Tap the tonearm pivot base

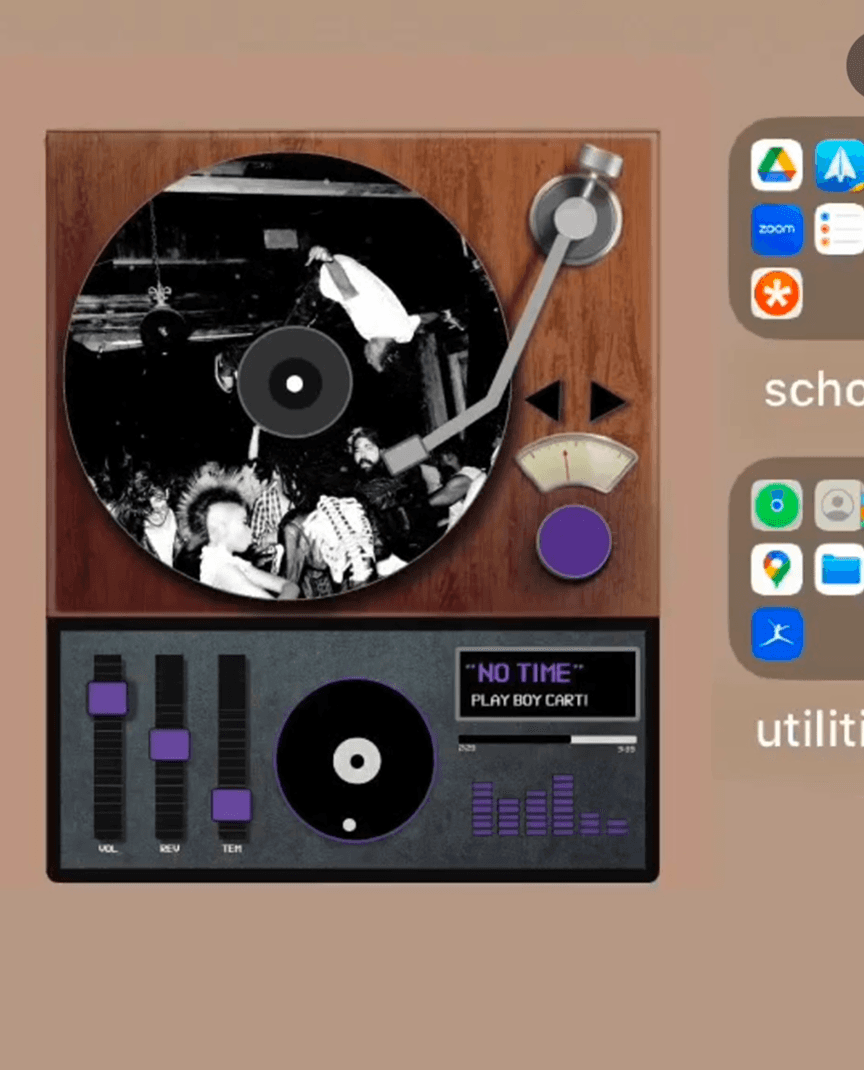point(575,218)
